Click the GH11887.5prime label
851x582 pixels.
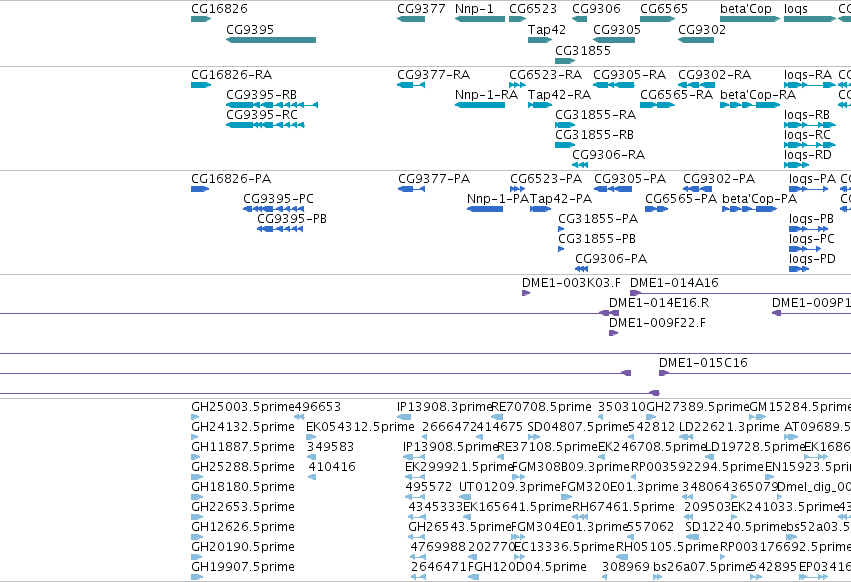tap(243, 447)
